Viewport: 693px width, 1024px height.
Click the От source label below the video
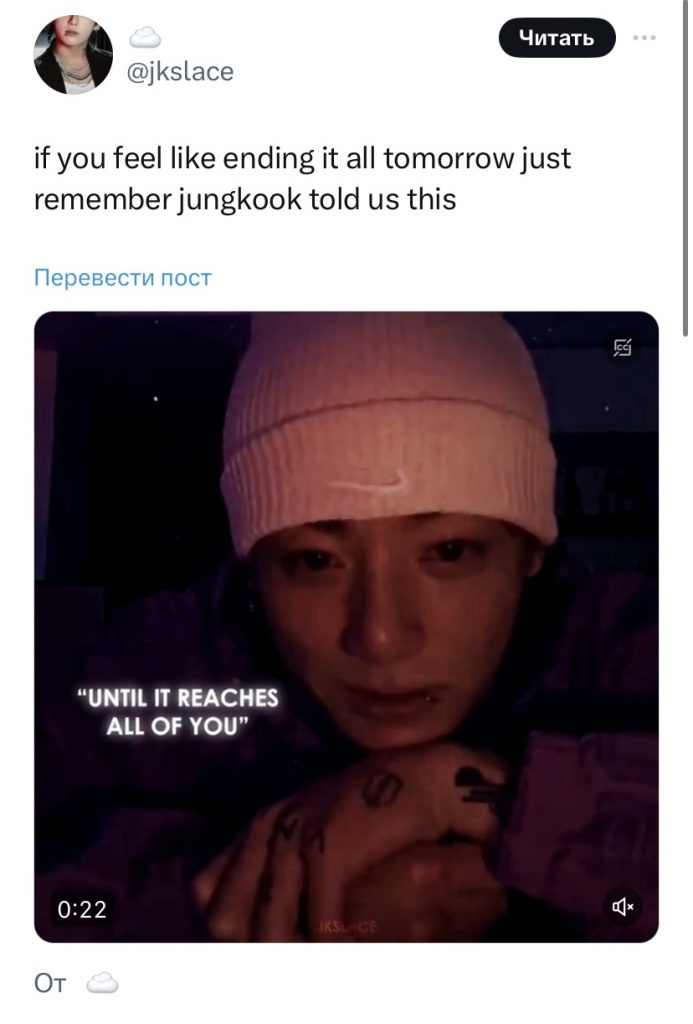click(x=50, y=983)
